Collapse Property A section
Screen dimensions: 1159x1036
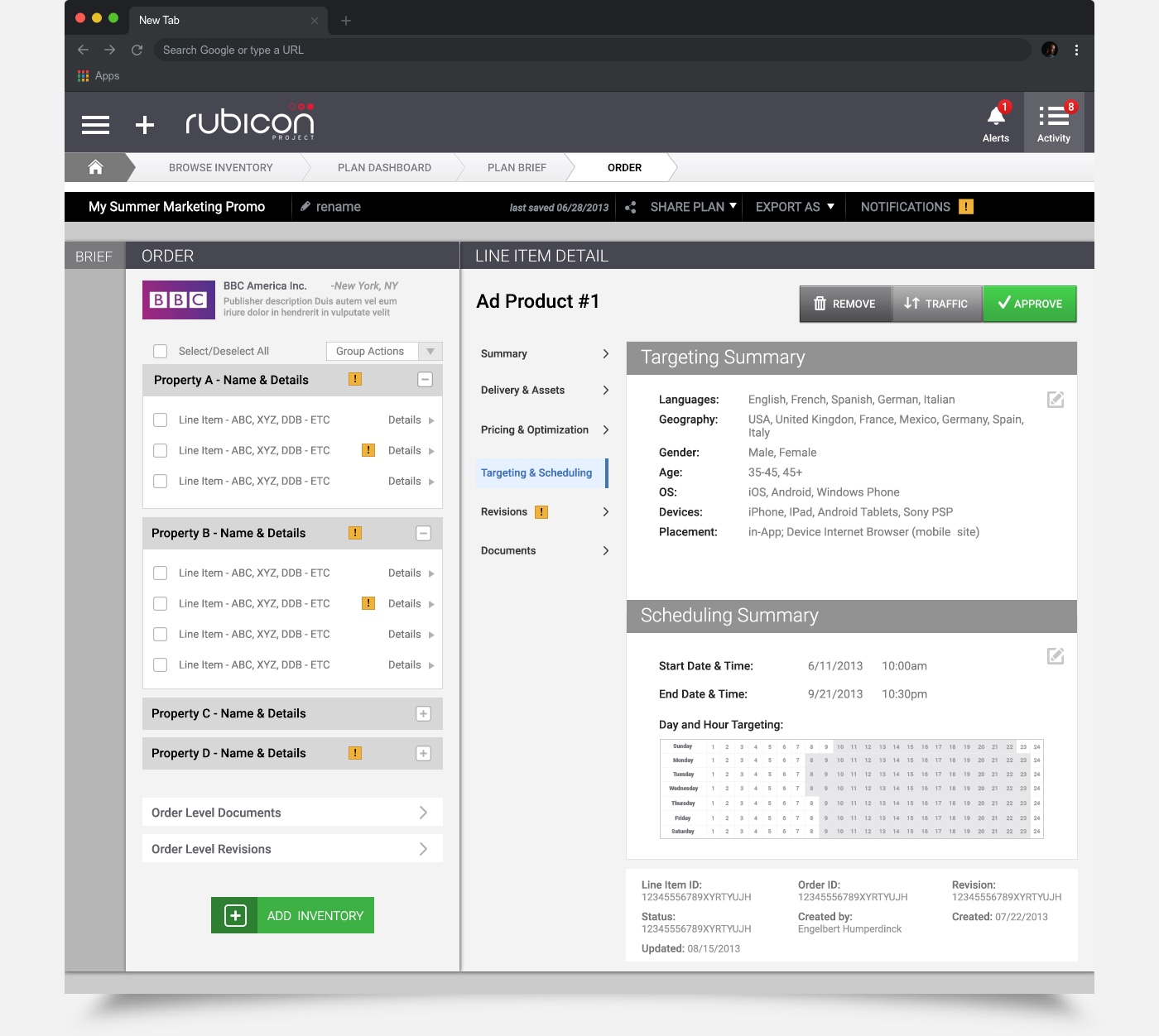pos(425,380)
